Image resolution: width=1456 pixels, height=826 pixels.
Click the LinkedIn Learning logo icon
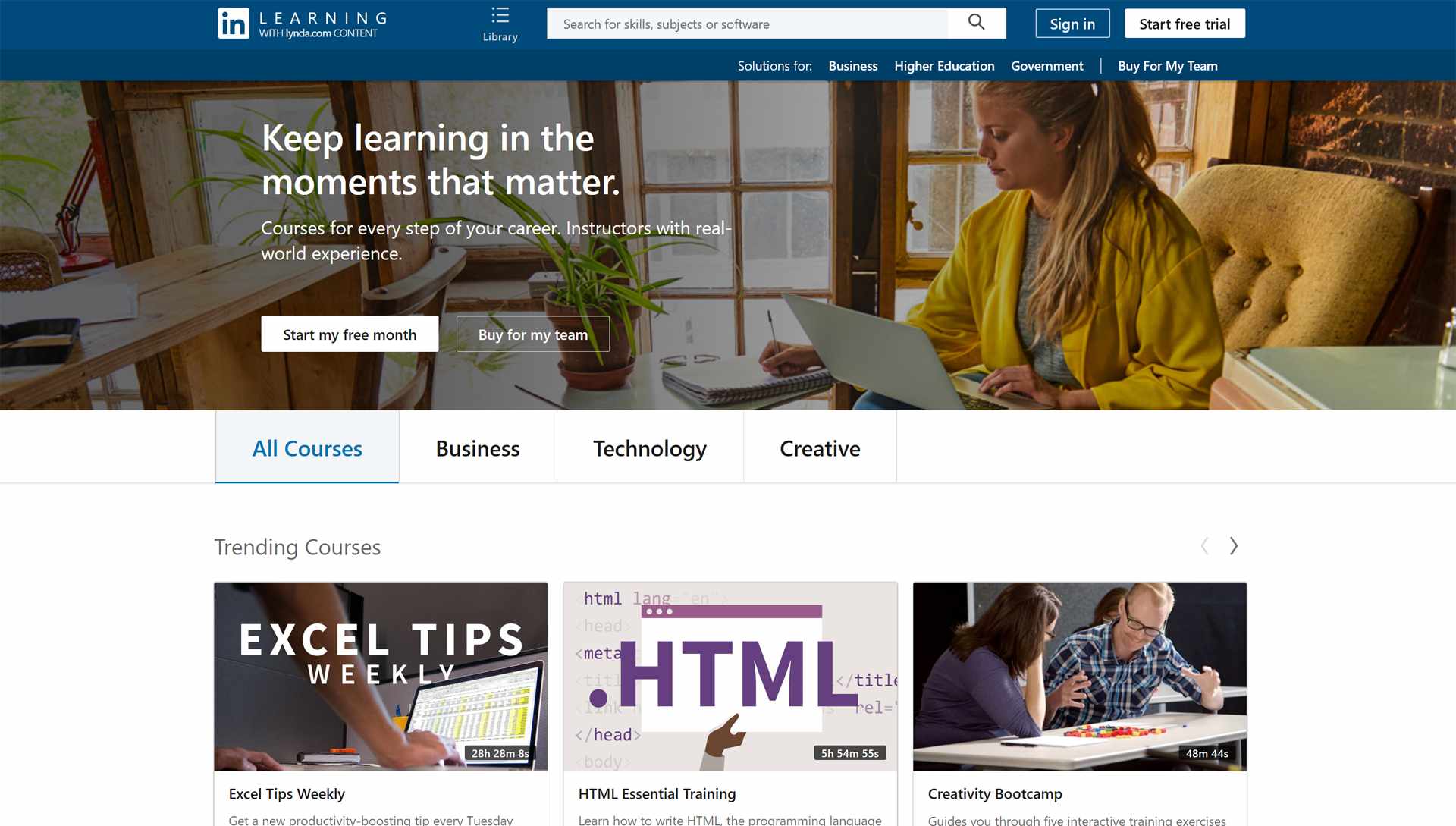[231, 22]
